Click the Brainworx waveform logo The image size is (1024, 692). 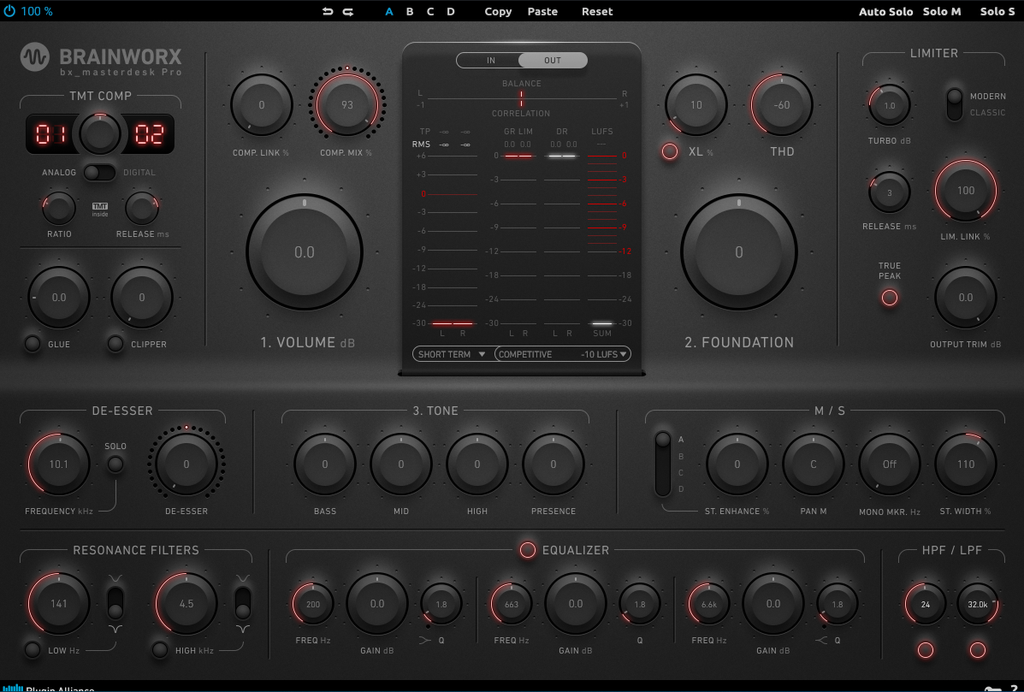click(x=35, y=57)
